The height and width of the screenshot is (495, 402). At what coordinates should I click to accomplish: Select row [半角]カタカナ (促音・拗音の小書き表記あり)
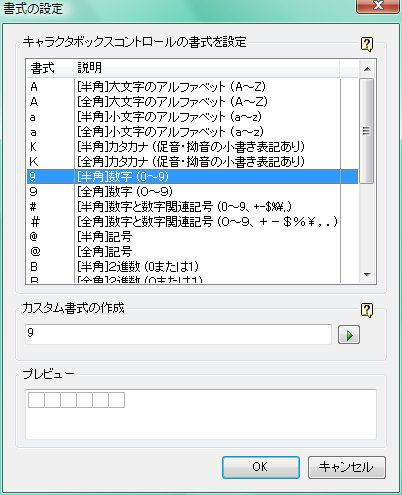pos(192,147)
